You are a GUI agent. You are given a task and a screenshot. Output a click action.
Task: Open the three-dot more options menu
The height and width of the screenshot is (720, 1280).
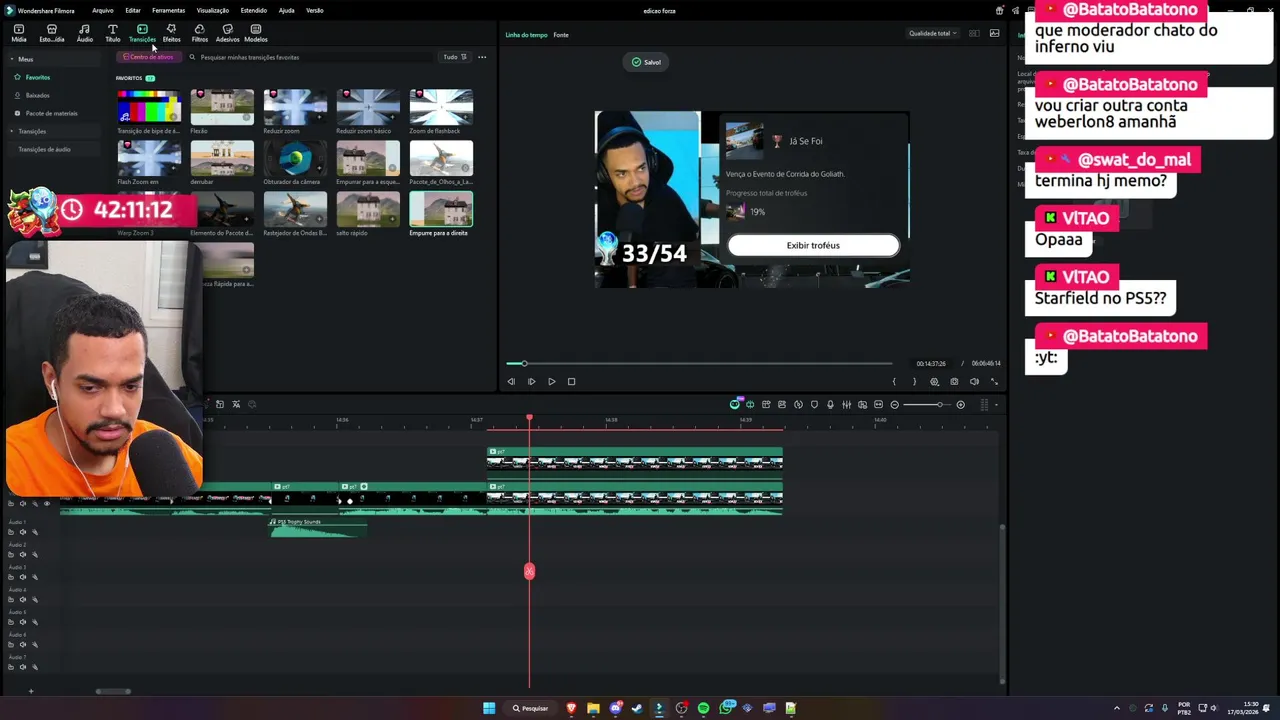pyautogui.click(x=482, y=57)
